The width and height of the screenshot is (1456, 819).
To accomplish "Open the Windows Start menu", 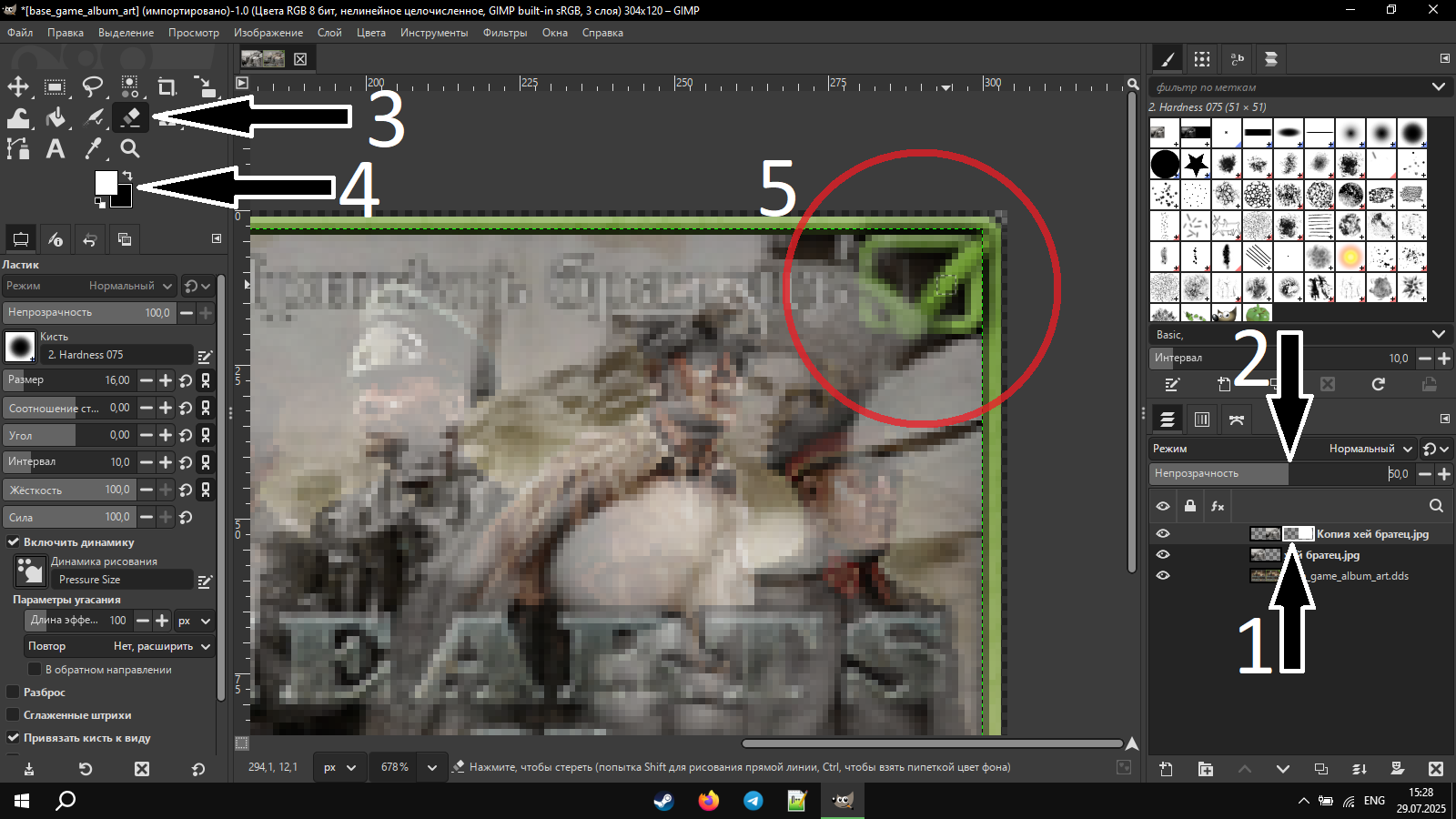I will 22,801.
